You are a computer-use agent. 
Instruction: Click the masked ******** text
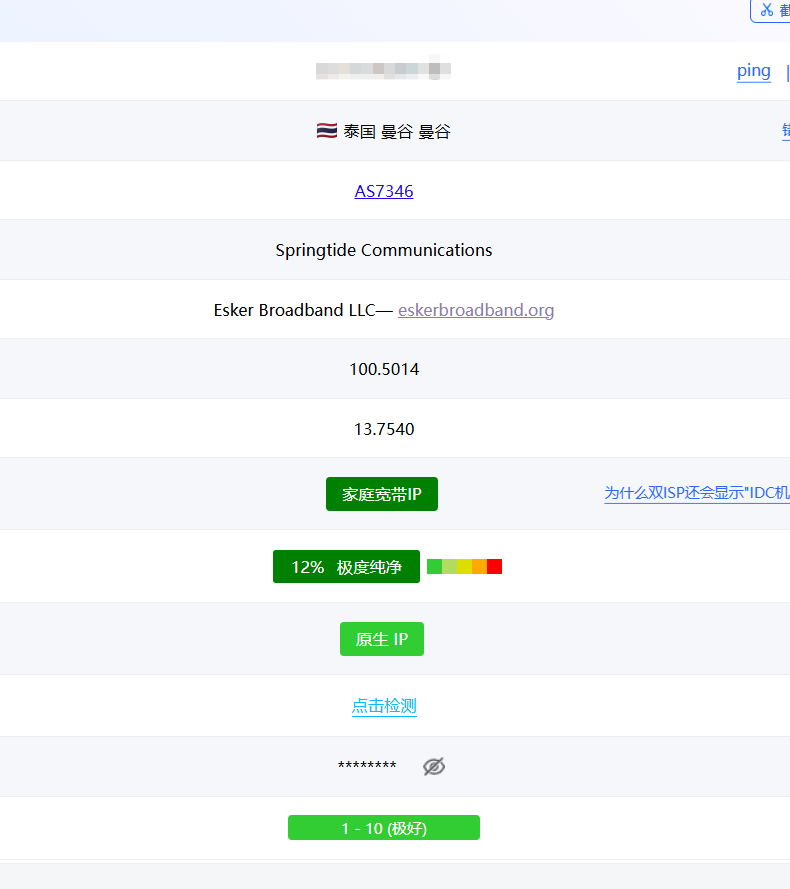[x=367, y=766]
